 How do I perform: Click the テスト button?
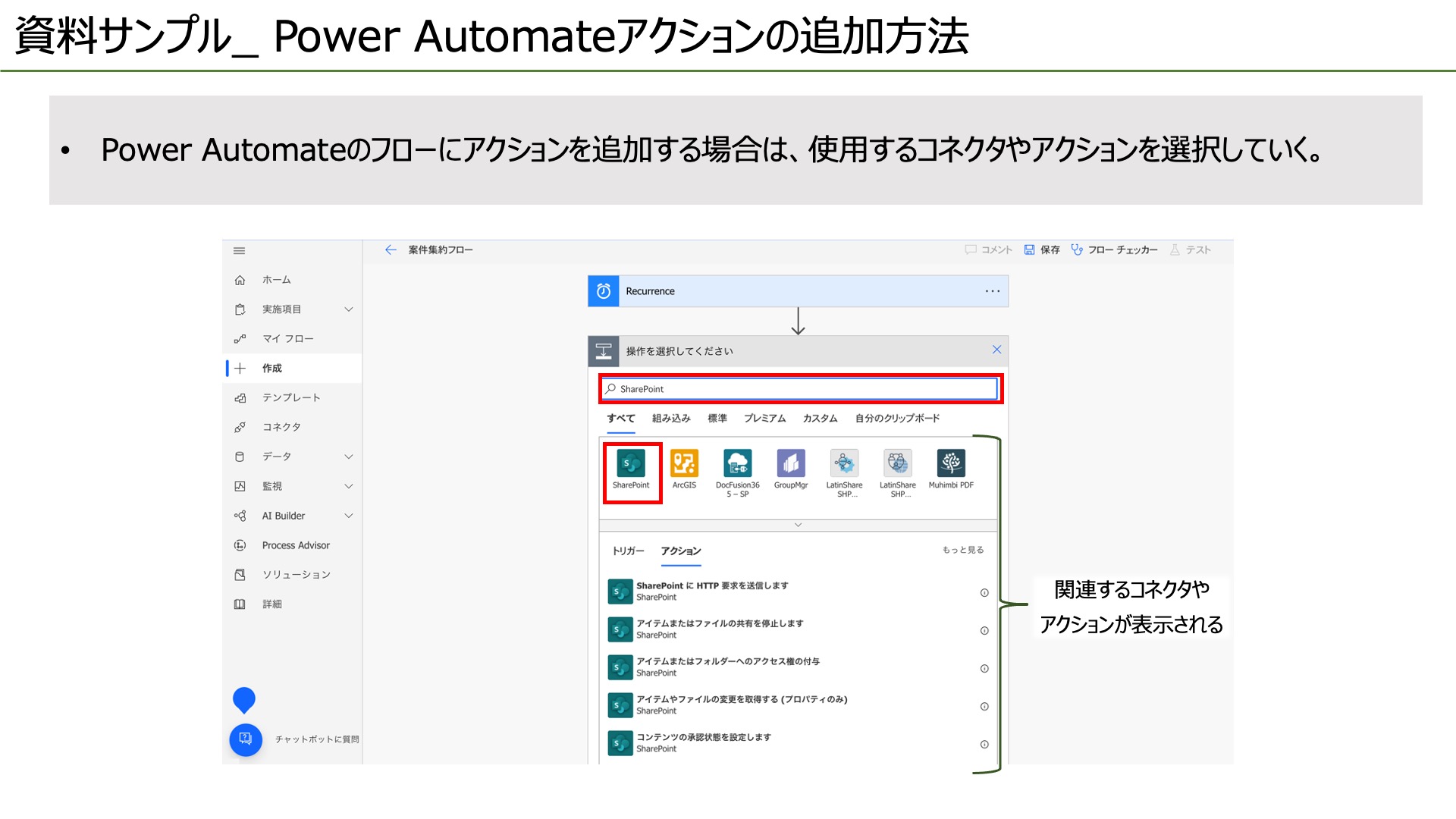(1190, 249)
